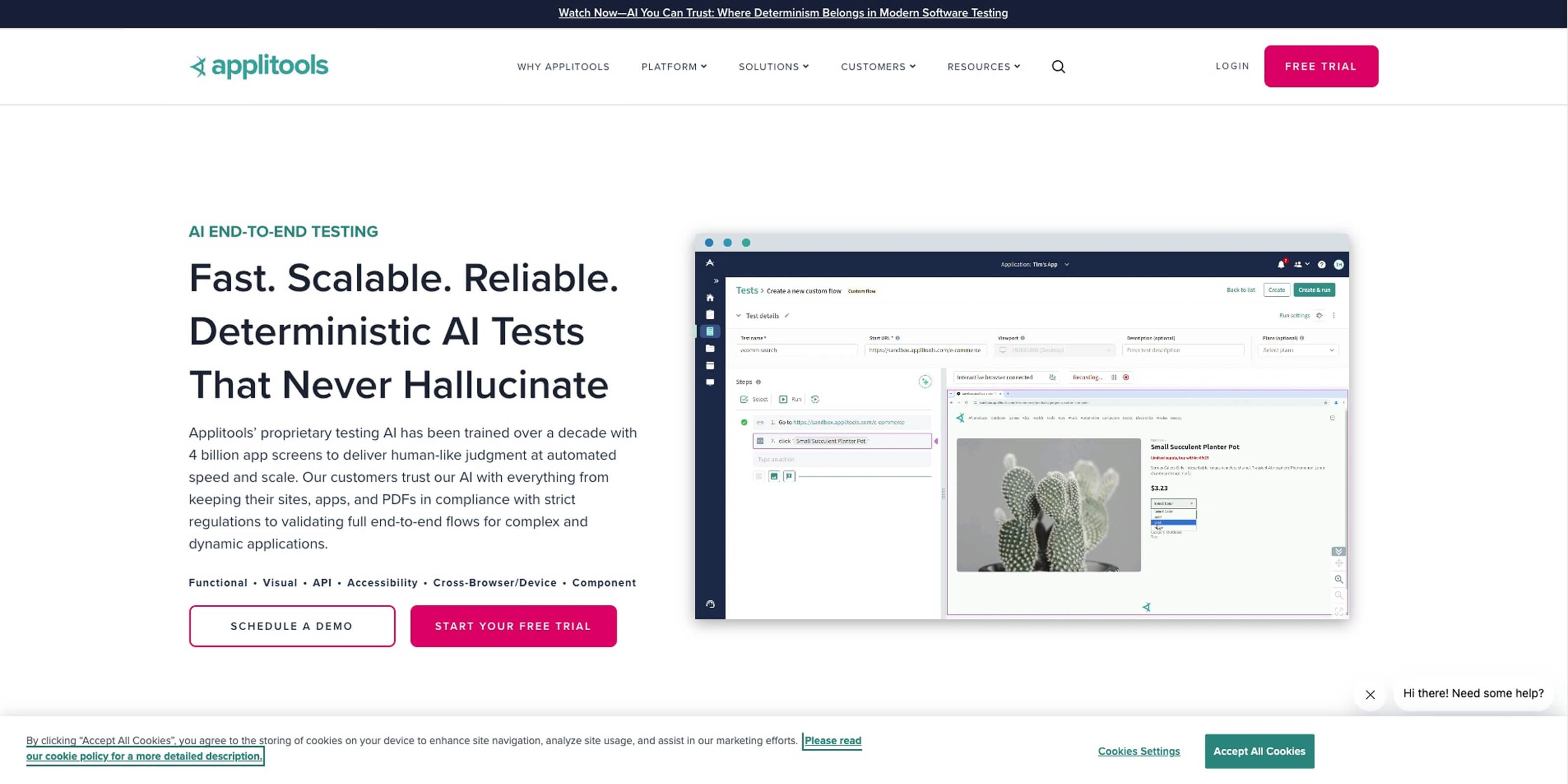Click 'AI END-TO-END TESTING' heading text

[283, 232]
